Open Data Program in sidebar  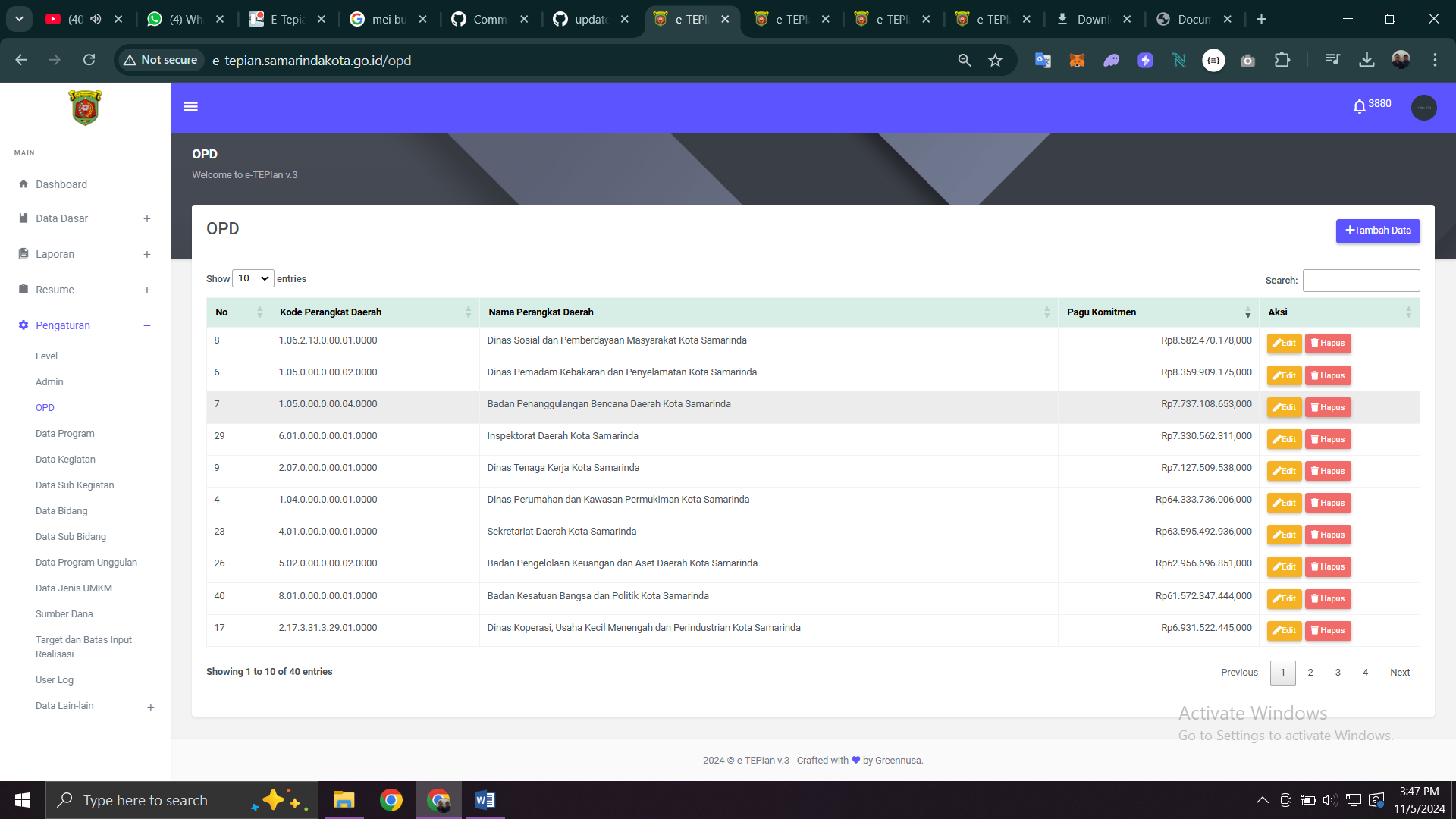pyautogui.click(x=65, y=434)
